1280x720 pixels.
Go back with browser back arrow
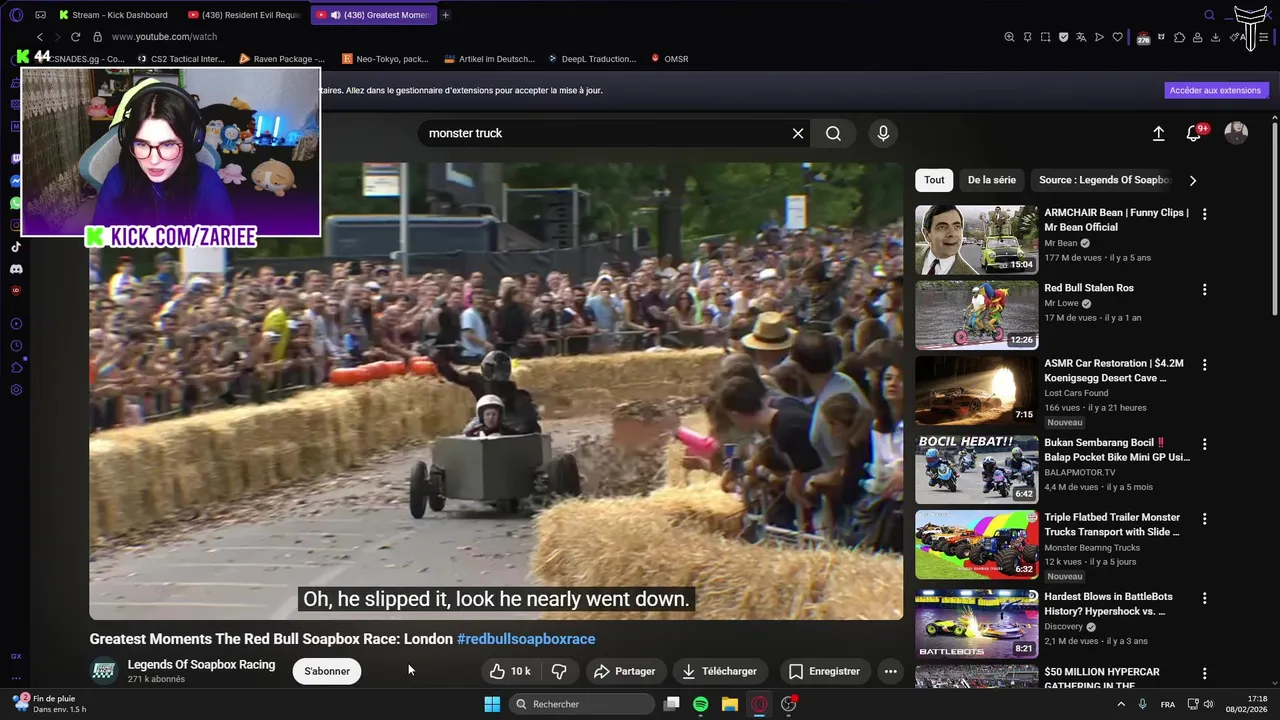pos(40,36)
